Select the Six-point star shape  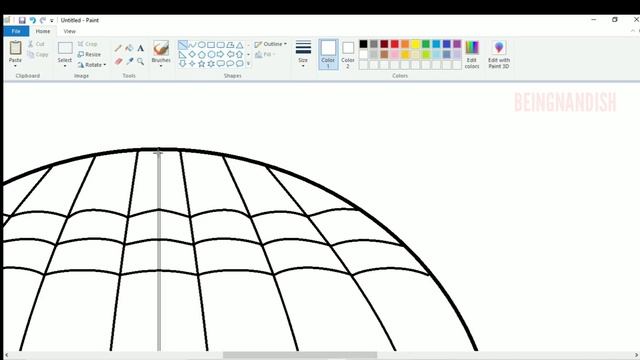pyautogui.click(x=211, y=64)
